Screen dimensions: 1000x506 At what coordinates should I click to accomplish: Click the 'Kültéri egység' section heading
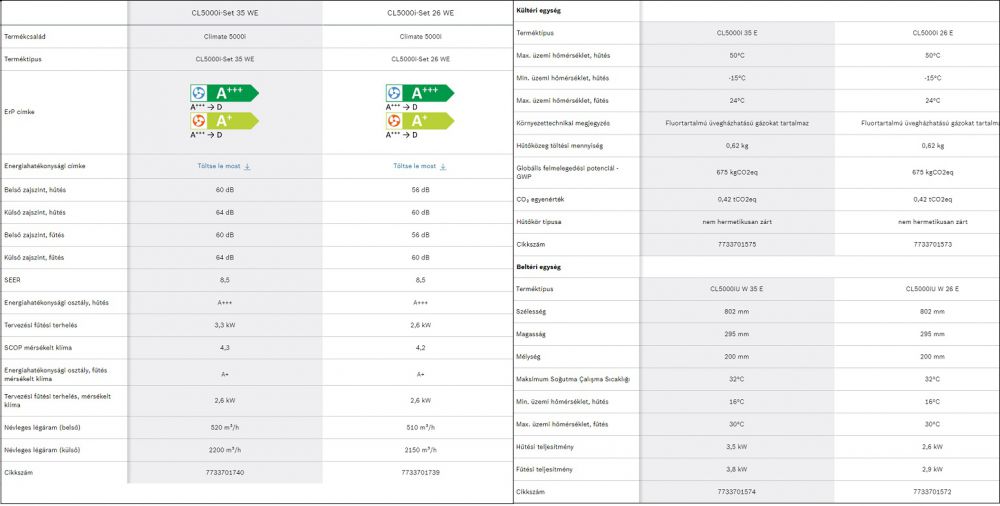pyautogui.click(x=538, y=11)
